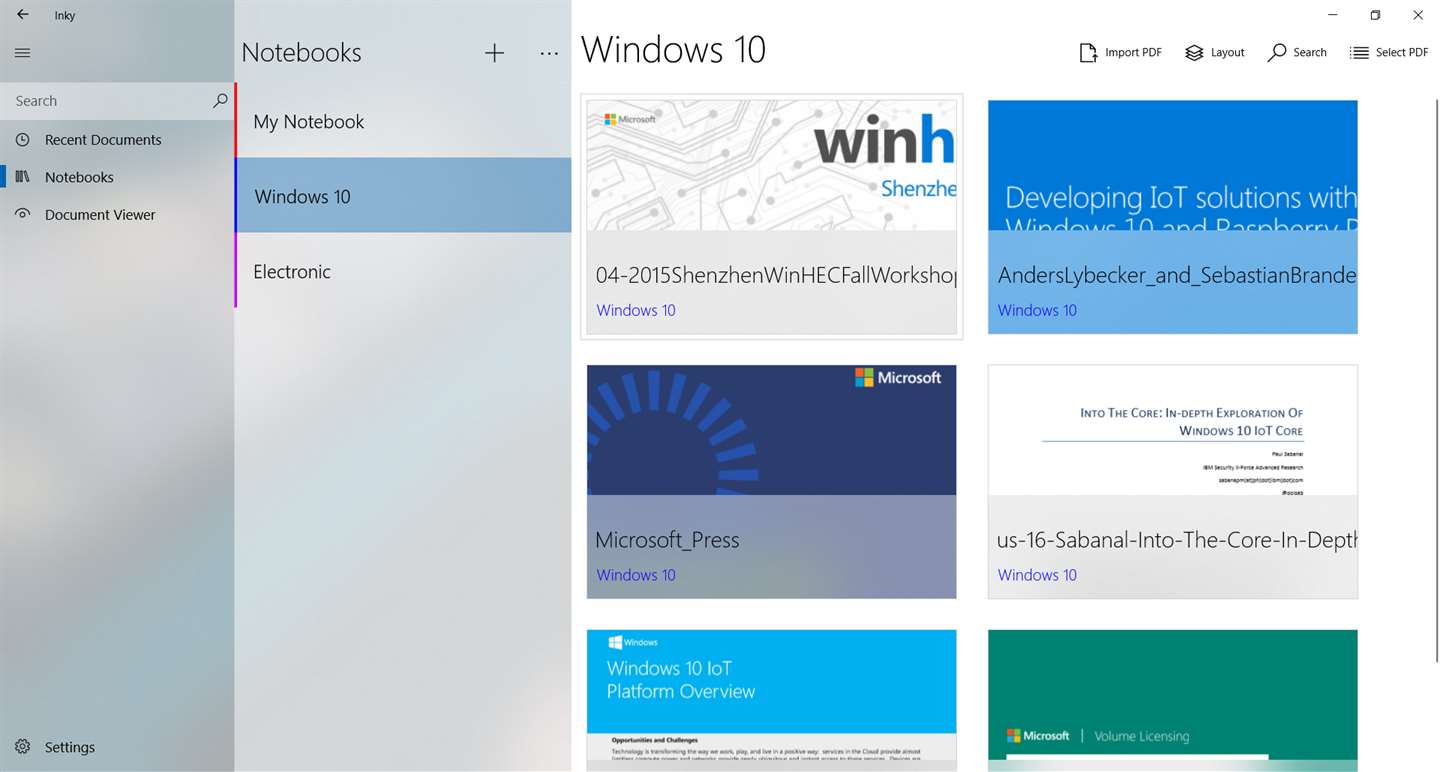The height and width of the screenshot is (772, 1440).
Task: Click the 04-2015ShenzhenWinHECFallWorkshop title
Action: pyautogui.click(x=776, y=275)
